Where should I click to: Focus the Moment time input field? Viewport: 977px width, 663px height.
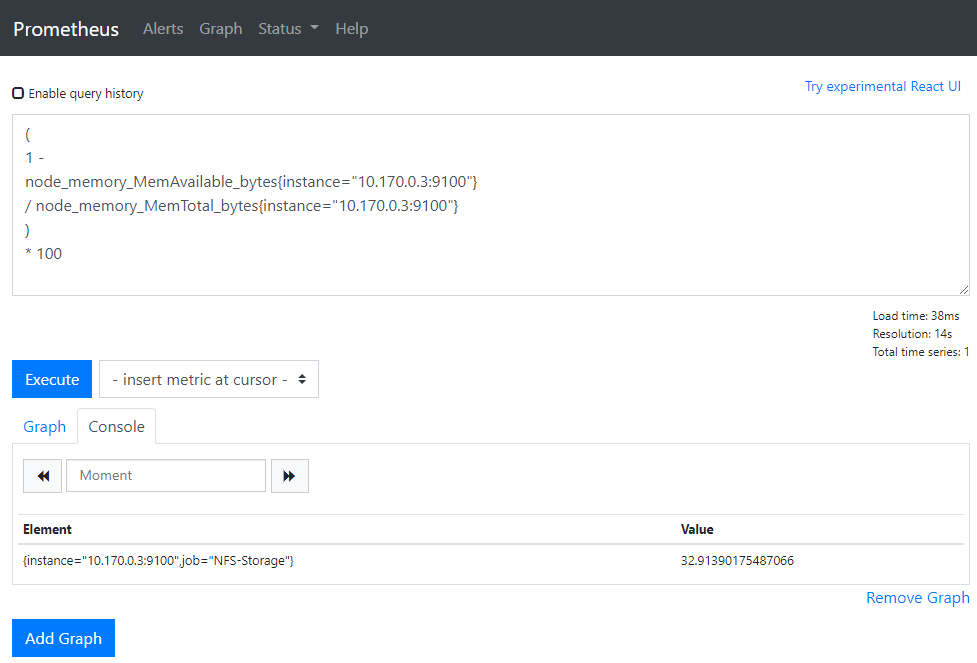click(x=166, y=476)
